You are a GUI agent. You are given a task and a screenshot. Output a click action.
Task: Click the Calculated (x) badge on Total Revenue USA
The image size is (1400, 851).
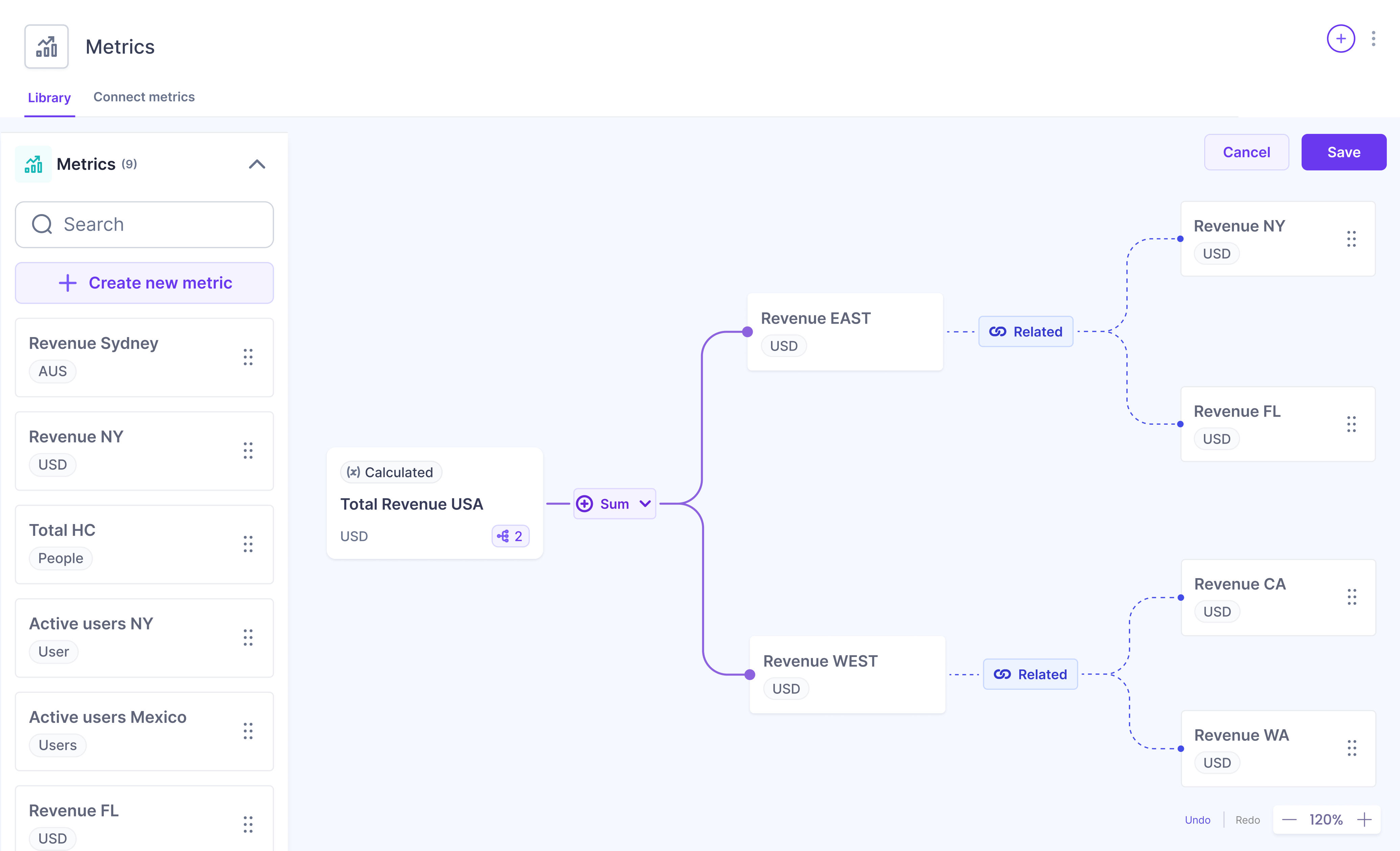pyautogui.click(x=390, y=472)
